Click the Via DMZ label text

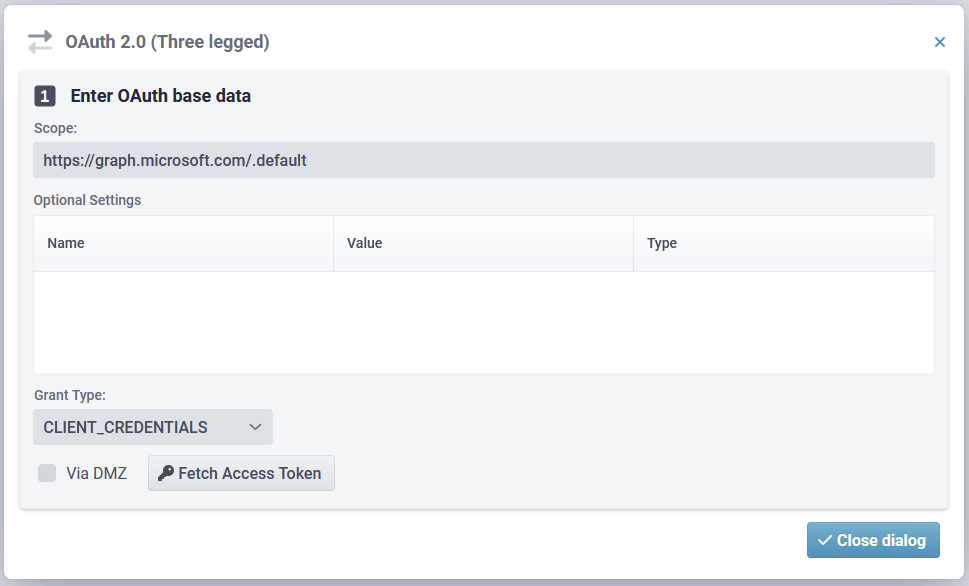[96, 473]
